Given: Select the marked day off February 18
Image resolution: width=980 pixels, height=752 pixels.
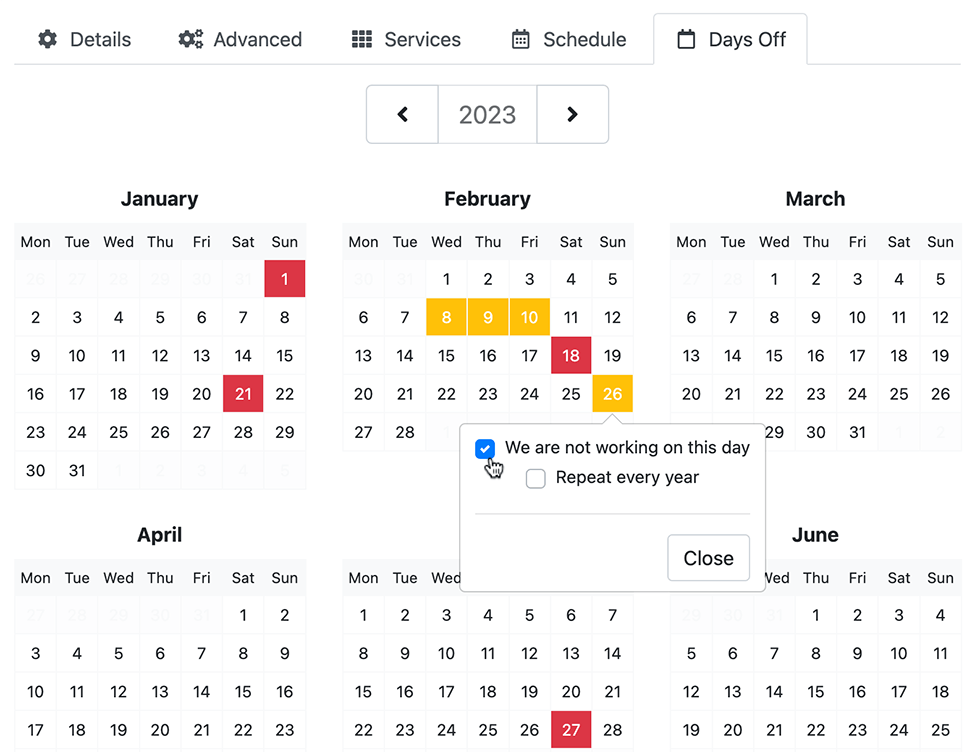Looking at the screenshot, I should [571, 355].
